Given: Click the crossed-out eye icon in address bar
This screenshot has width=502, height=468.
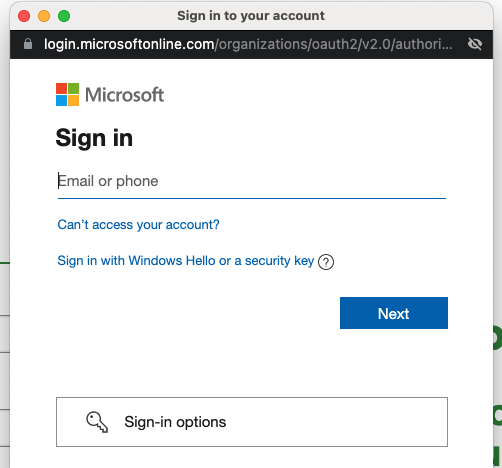Looking at the screenshot, I should [x=475, y=44].
